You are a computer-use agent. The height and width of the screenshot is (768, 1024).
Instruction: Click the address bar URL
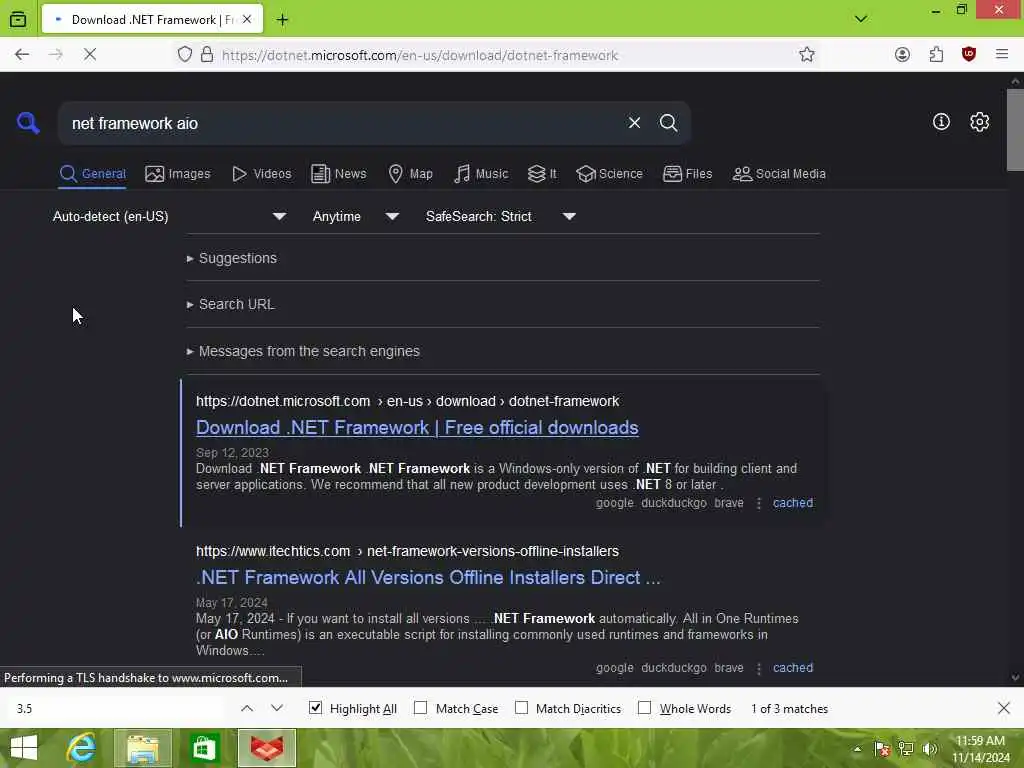coord(419,56)
